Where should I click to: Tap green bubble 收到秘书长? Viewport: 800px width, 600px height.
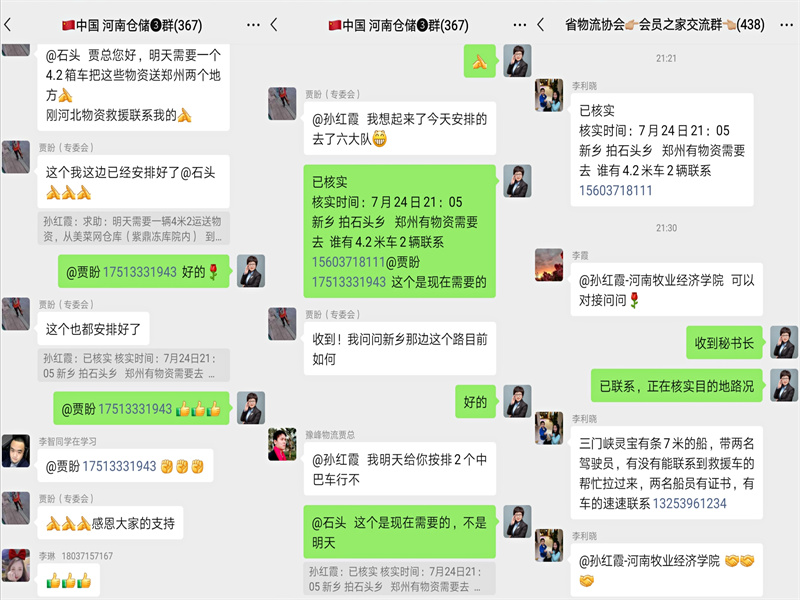[x=724, y=343]
